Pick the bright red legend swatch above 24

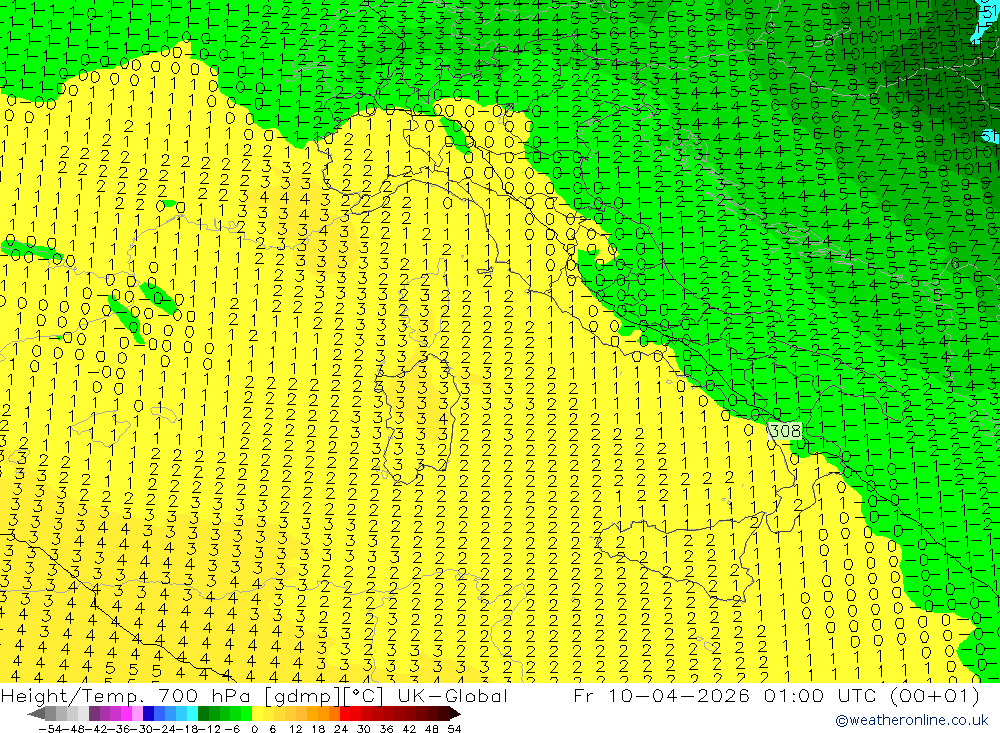(345, 714)
